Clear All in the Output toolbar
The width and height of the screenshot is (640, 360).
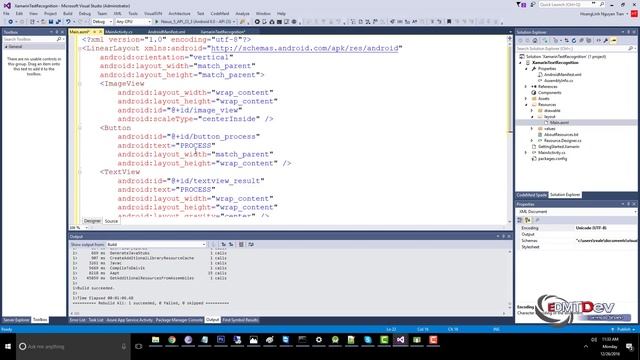tap(241, 244)
